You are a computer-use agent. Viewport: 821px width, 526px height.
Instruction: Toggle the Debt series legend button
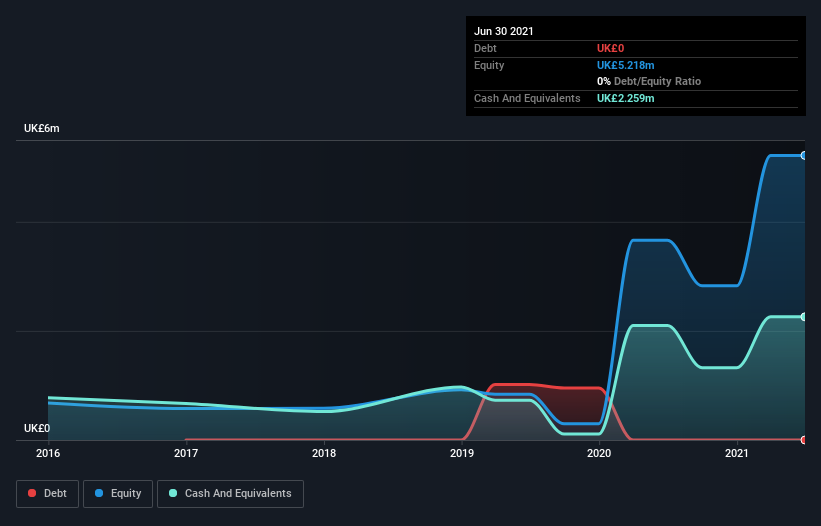click(48, 494)
